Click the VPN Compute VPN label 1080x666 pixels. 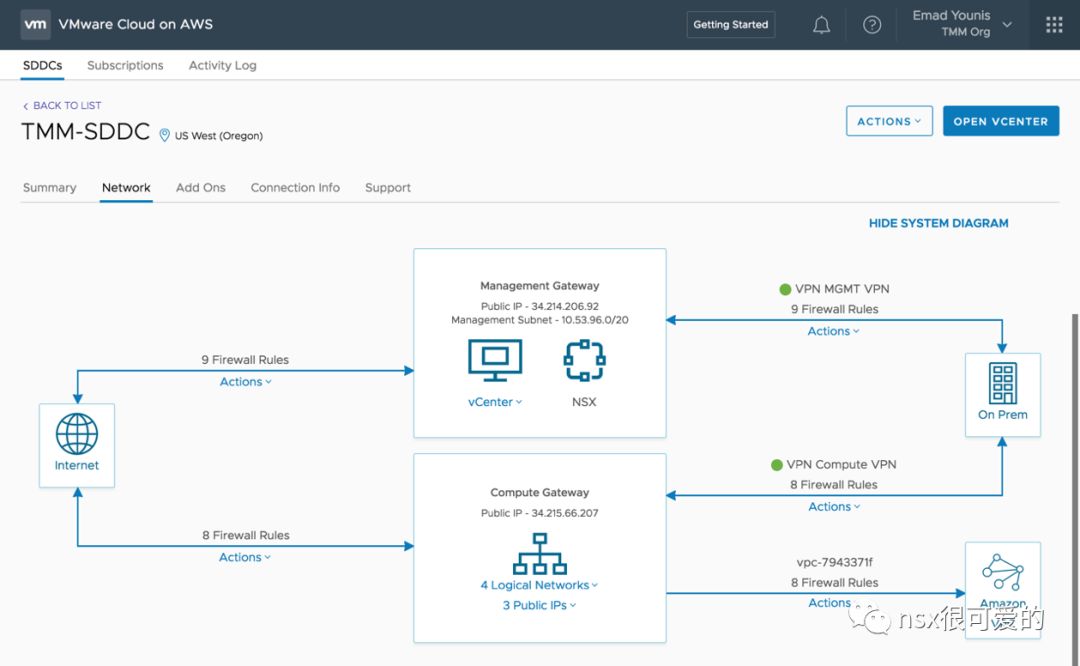[841, 465]
